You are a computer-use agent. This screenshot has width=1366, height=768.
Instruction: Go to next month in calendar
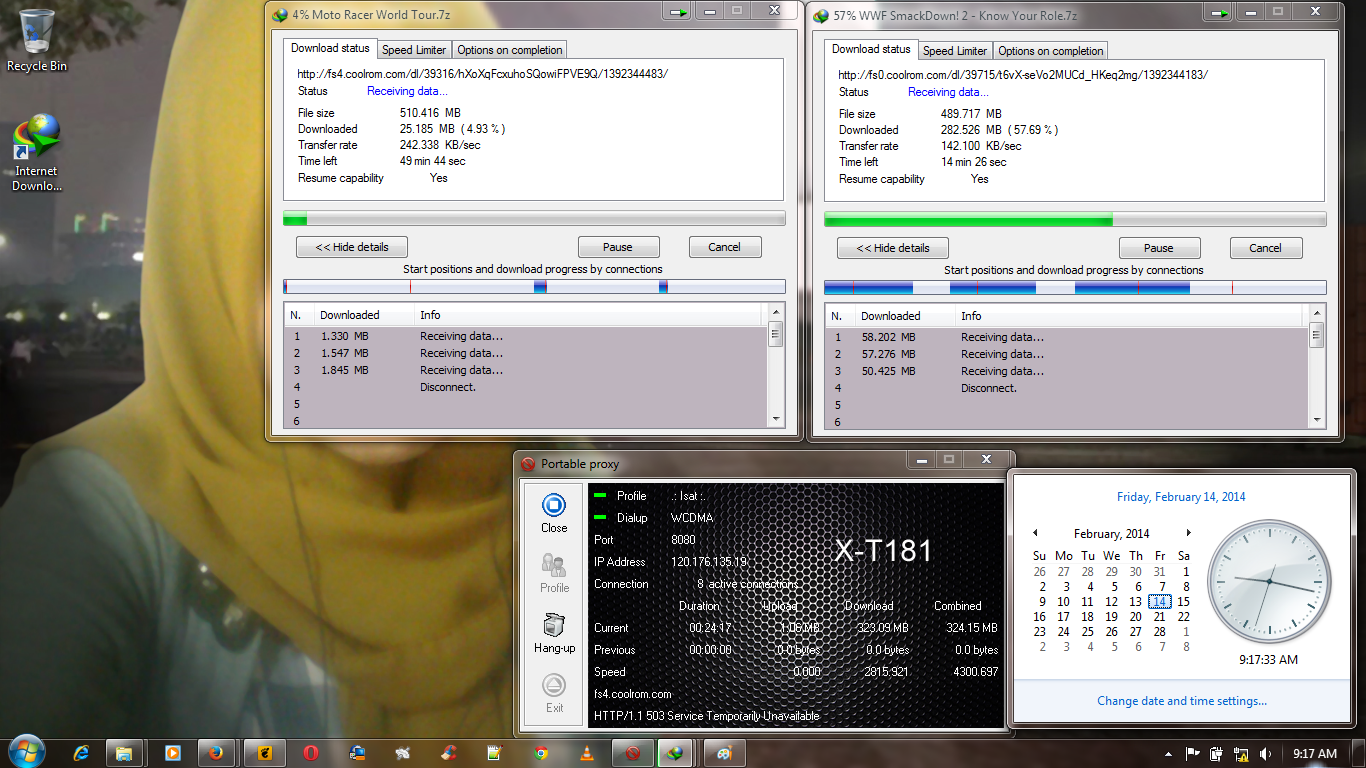coord(1188,533)
